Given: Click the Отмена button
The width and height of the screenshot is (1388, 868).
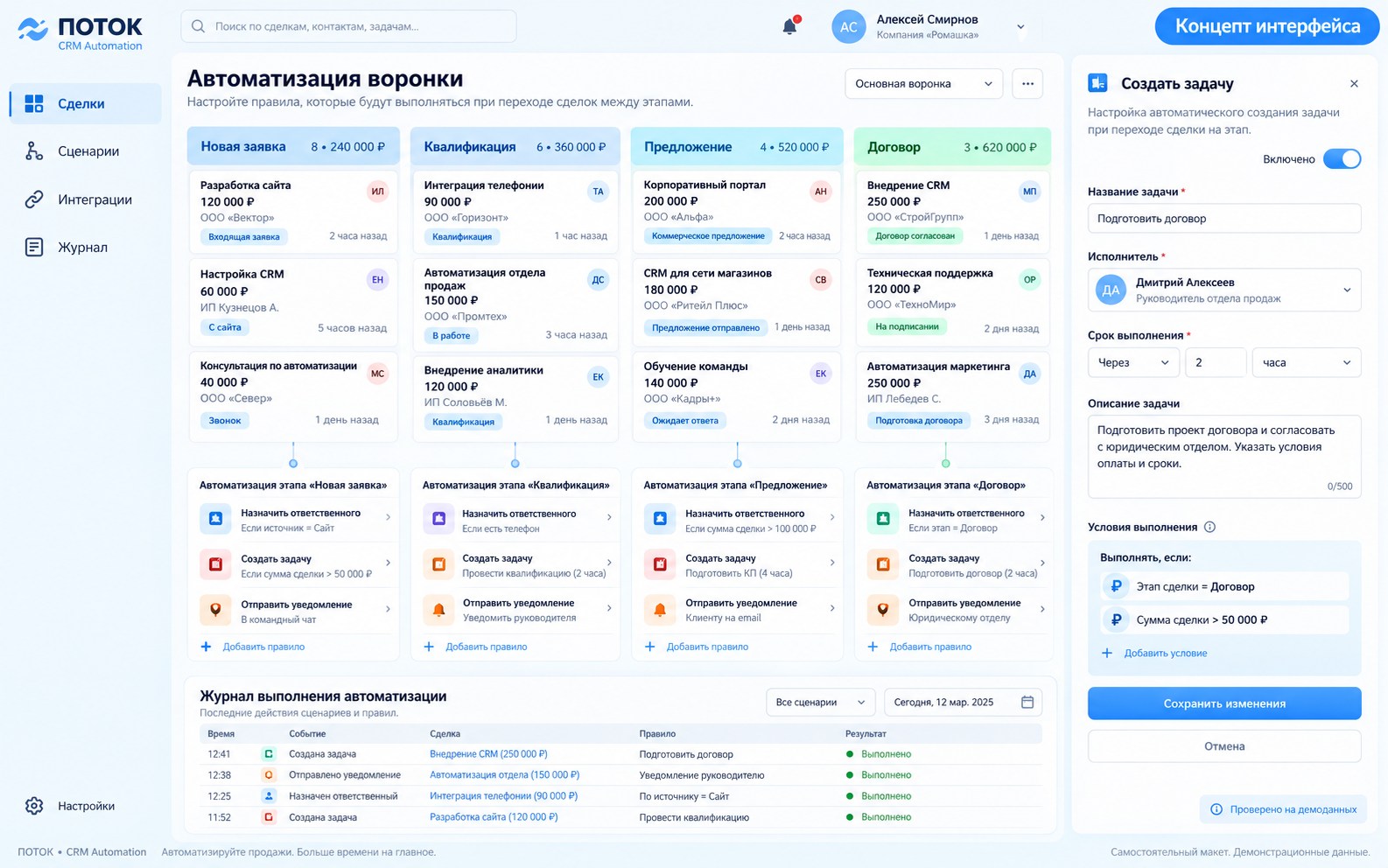Looking at the screenshot, I should point(1224,746).
